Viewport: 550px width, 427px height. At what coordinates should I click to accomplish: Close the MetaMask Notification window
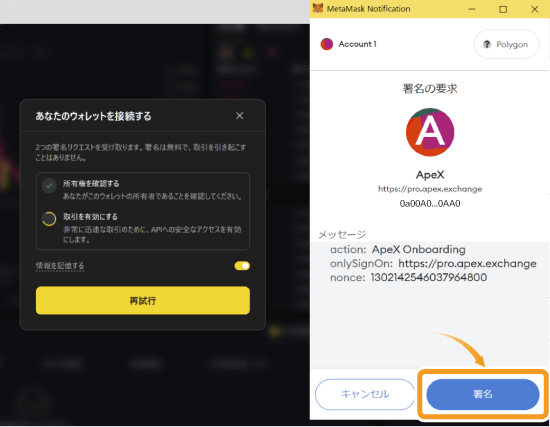(535, 9)
